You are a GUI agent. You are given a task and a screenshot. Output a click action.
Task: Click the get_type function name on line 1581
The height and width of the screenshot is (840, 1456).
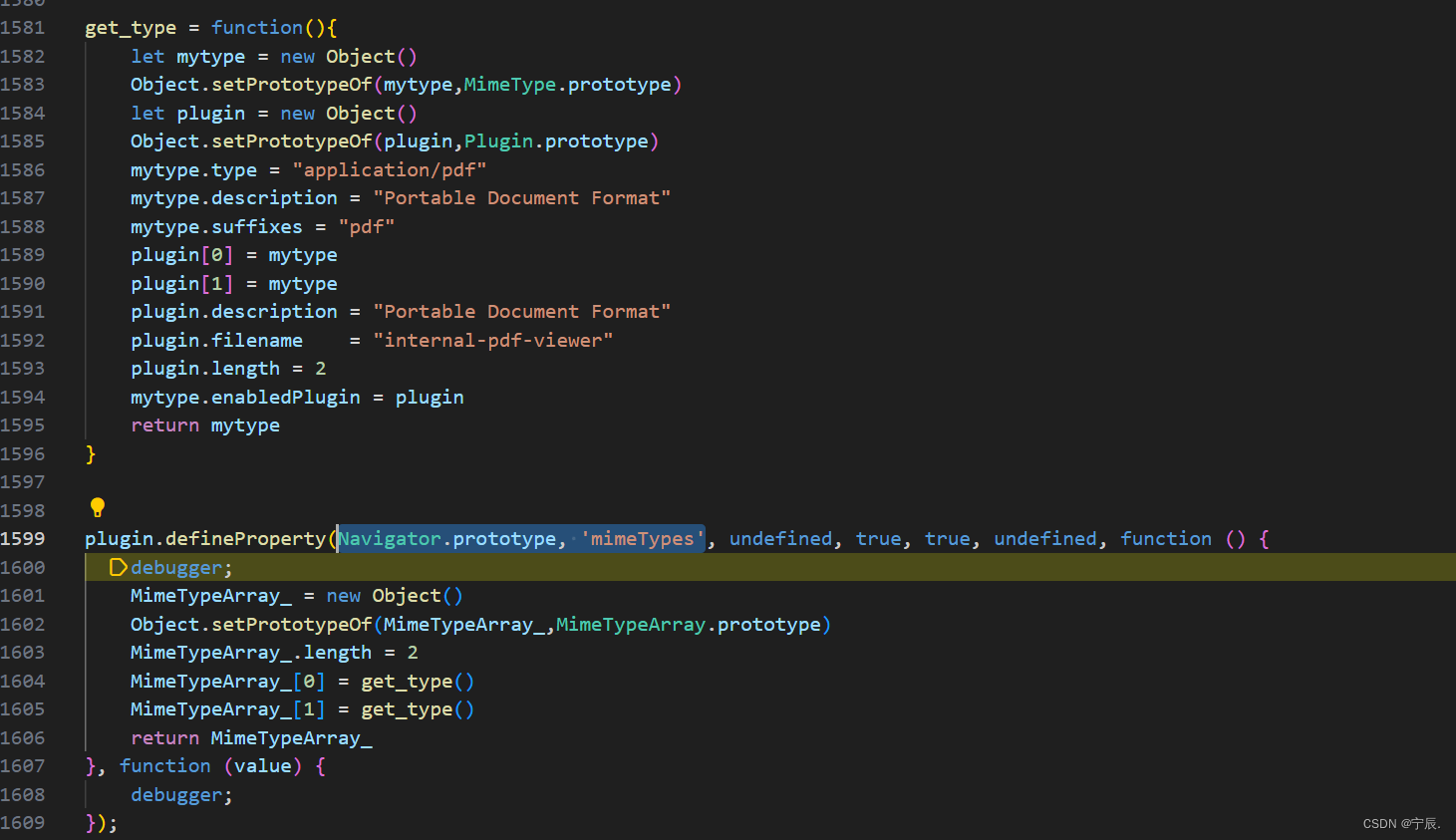(x=131, y=28)
